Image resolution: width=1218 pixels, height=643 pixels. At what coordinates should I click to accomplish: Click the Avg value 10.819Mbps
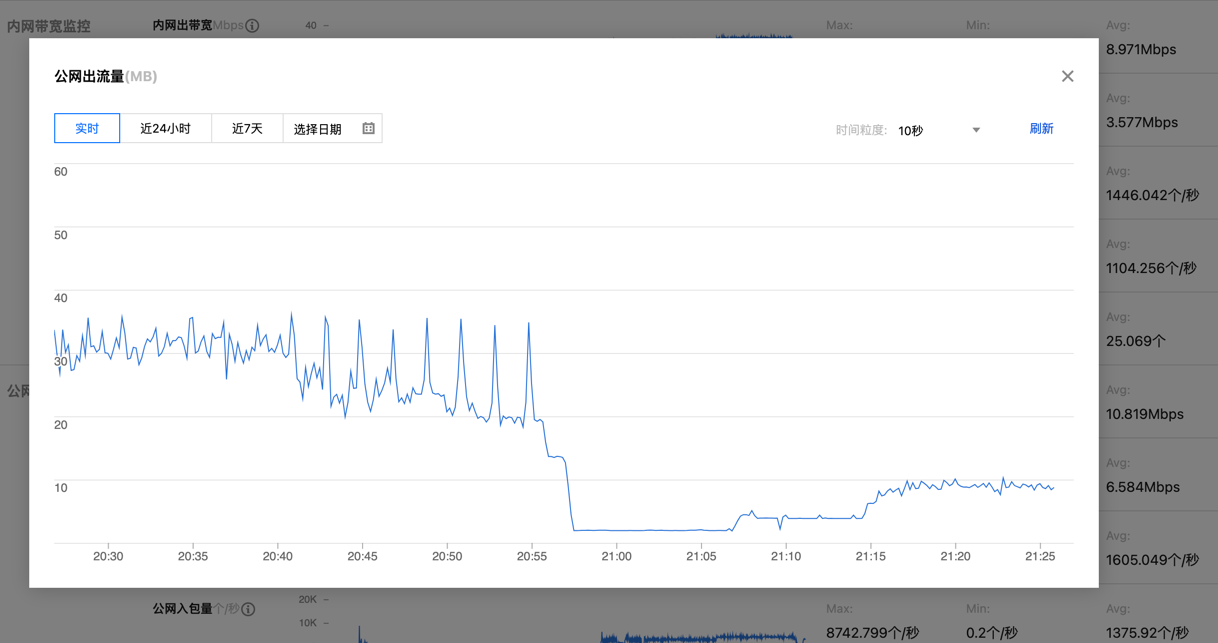tap(1145, 414)
